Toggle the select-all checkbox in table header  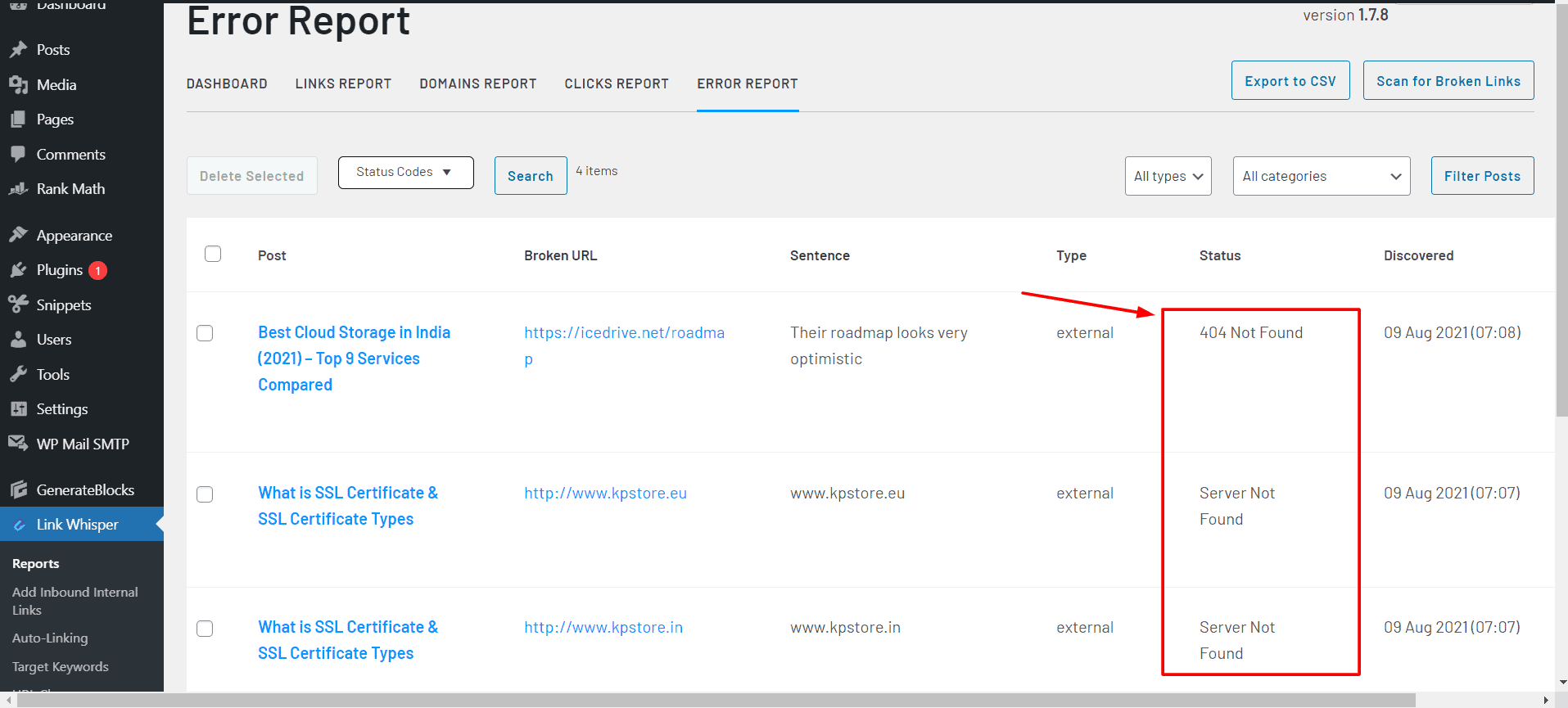click(x=213, y=254)
